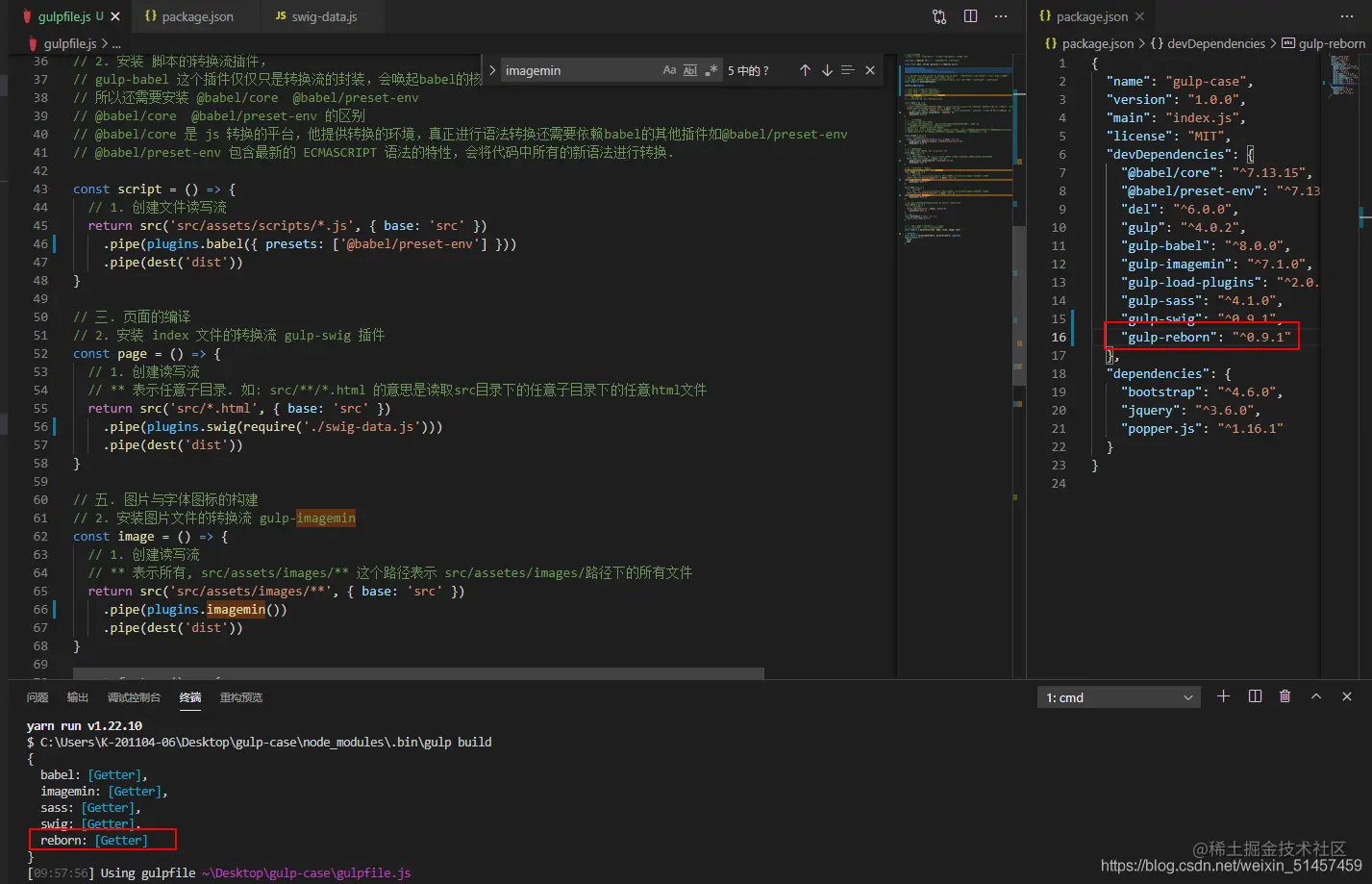Viewport: 1372px width, 884px height.
Task: Open the Problems (问题) panel tab
Action: (x=37, y=697)
